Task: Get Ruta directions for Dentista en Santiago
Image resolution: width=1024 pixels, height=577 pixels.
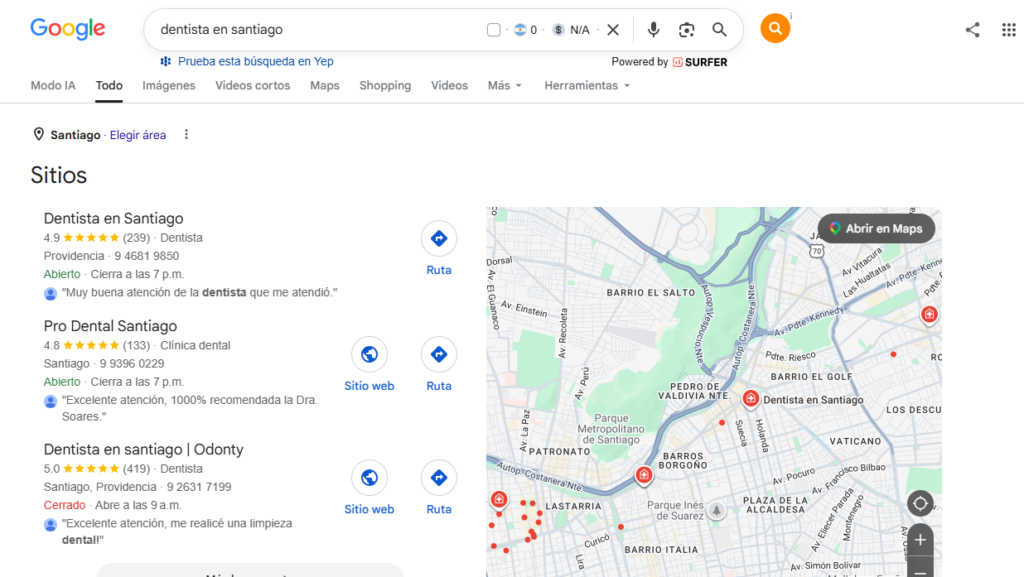Action: [439, 249]
